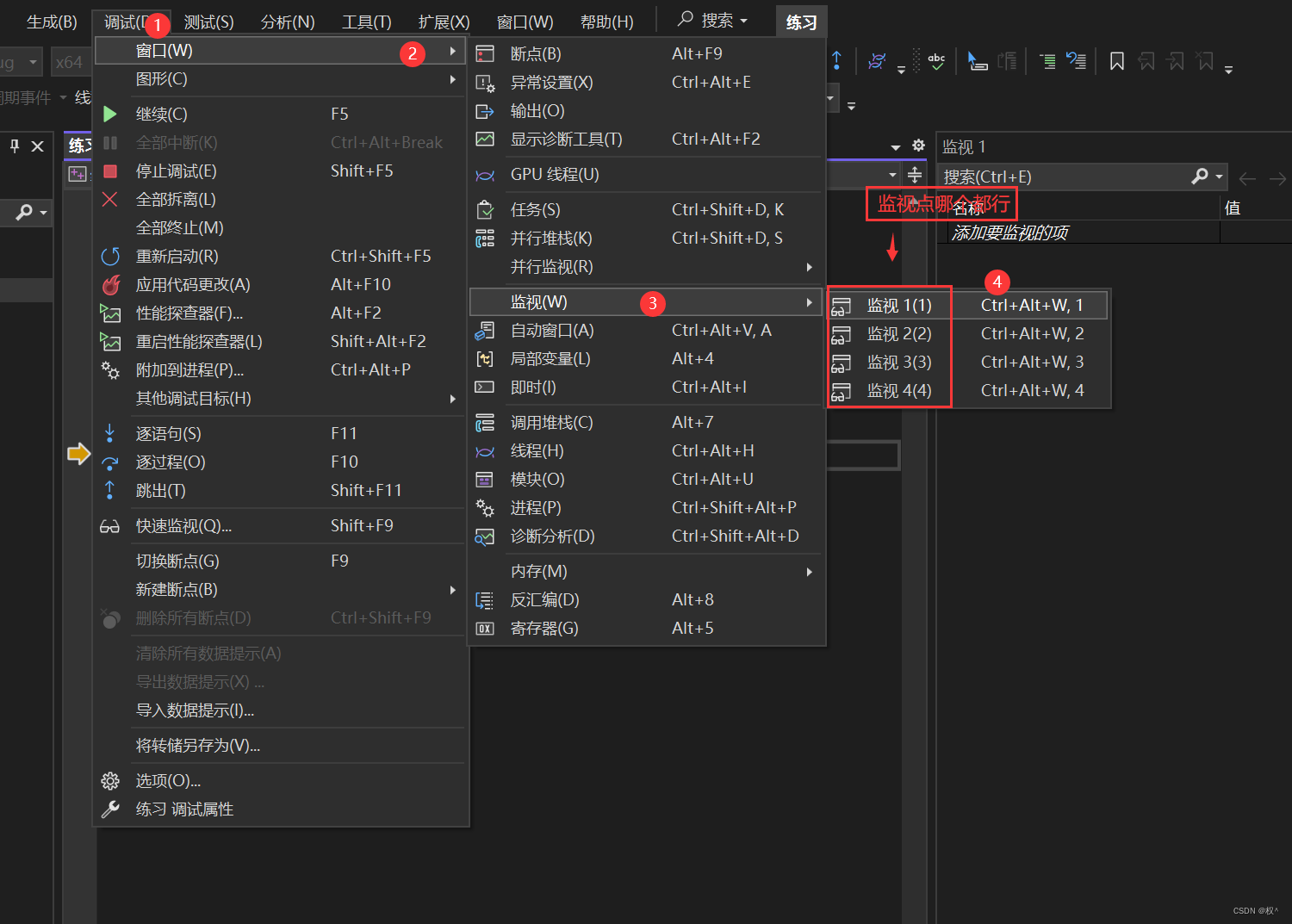Open the Build (生成) menu
The image size is (1292, 924).
(x=52, y=22)
